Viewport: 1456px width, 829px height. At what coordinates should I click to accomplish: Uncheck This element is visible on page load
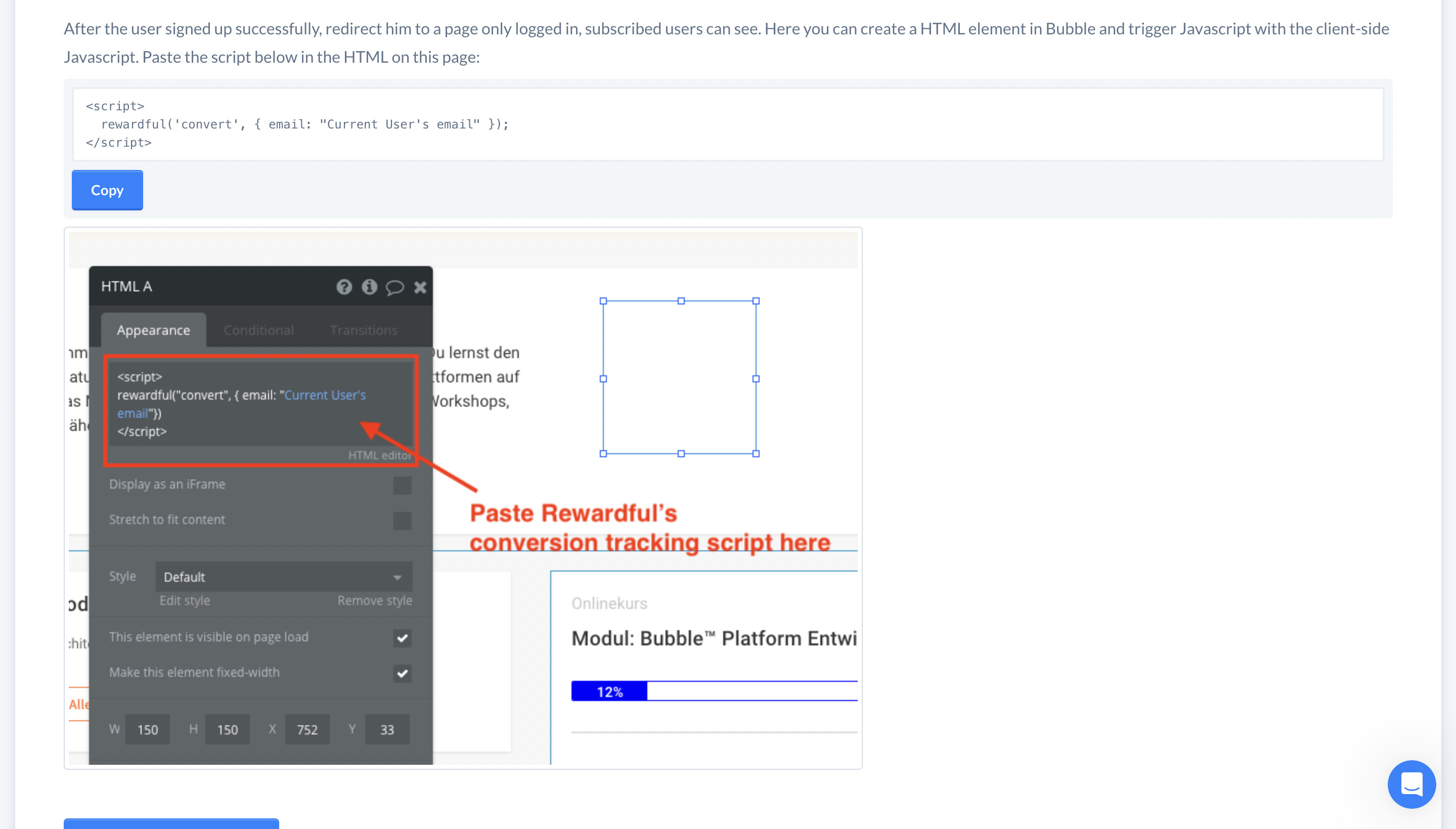(402, 638)
